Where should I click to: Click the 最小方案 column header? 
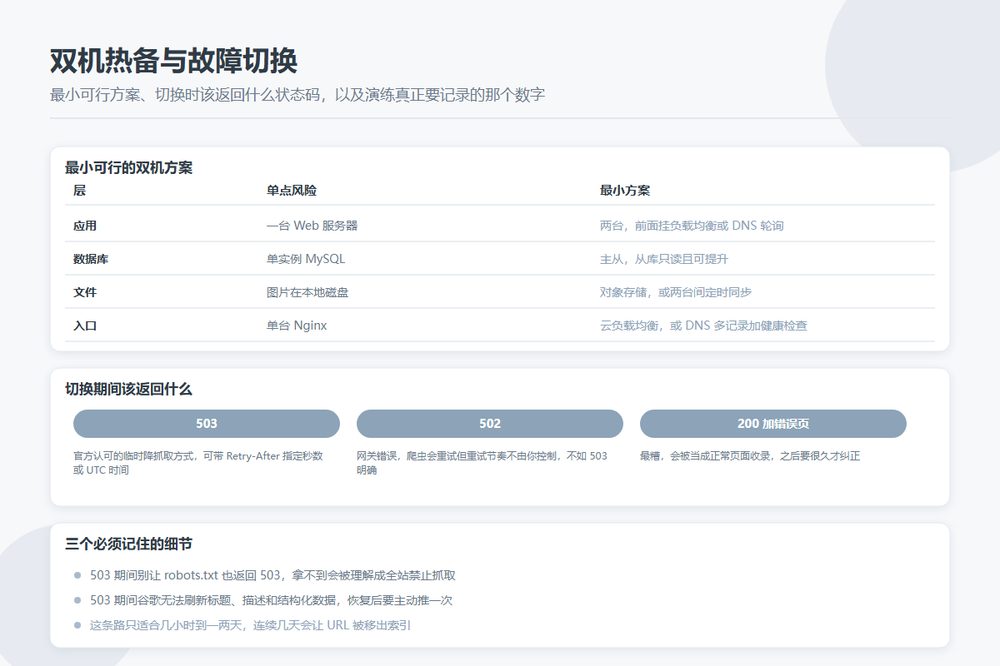point(625,190)
